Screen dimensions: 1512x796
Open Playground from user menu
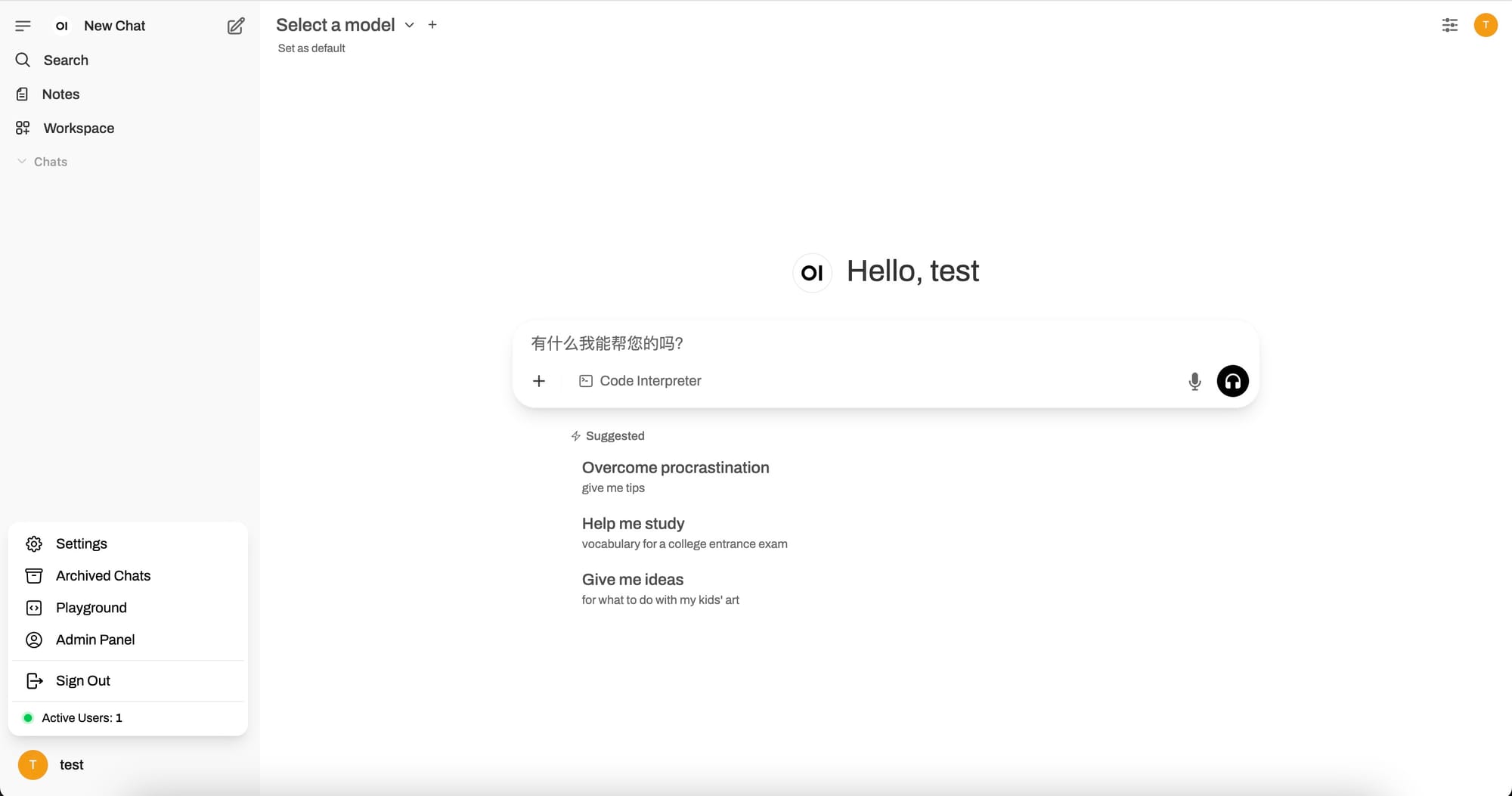[128, 608]
